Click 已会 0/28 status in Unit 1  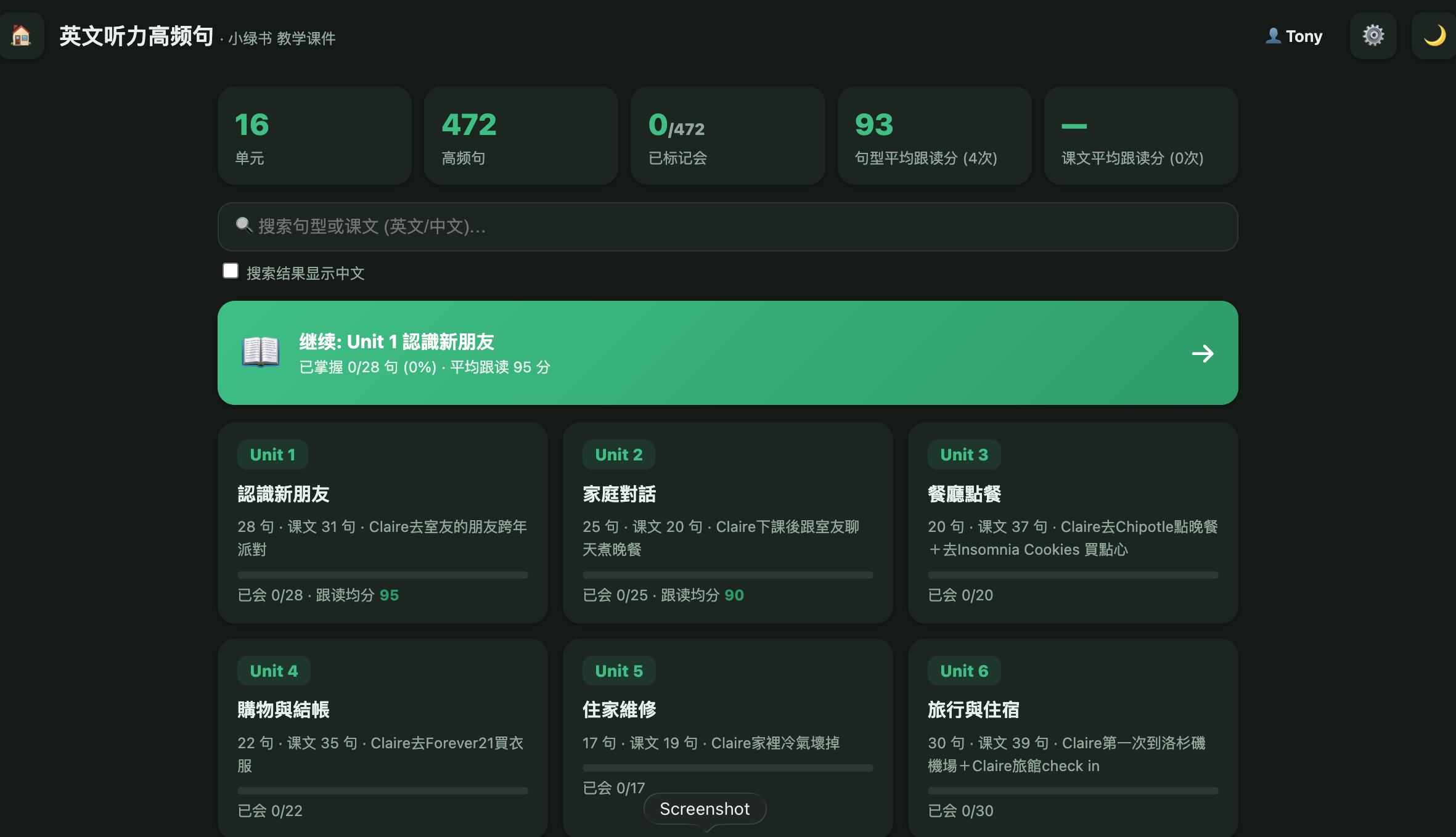coord(271,595)
